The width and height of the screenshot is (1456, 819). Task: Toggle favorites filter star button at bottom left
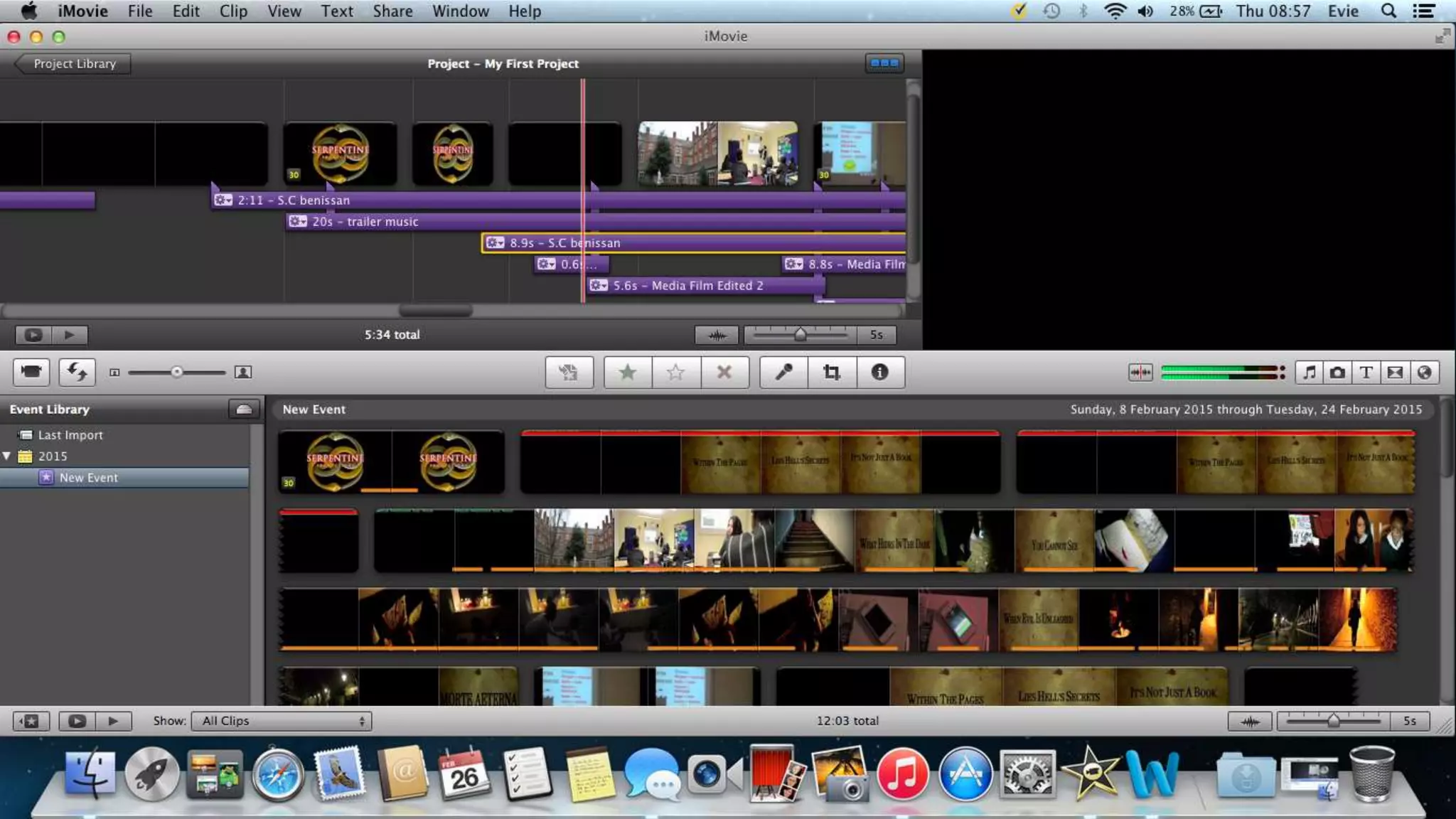pos(31,721)
